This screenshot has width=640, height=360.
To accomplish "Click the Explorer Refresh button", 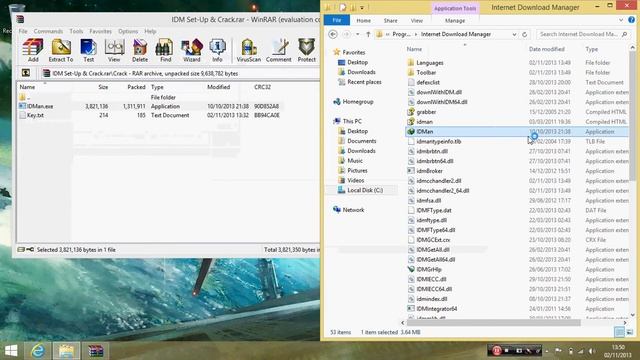I will pyautogui.click(x=524, y=34).
